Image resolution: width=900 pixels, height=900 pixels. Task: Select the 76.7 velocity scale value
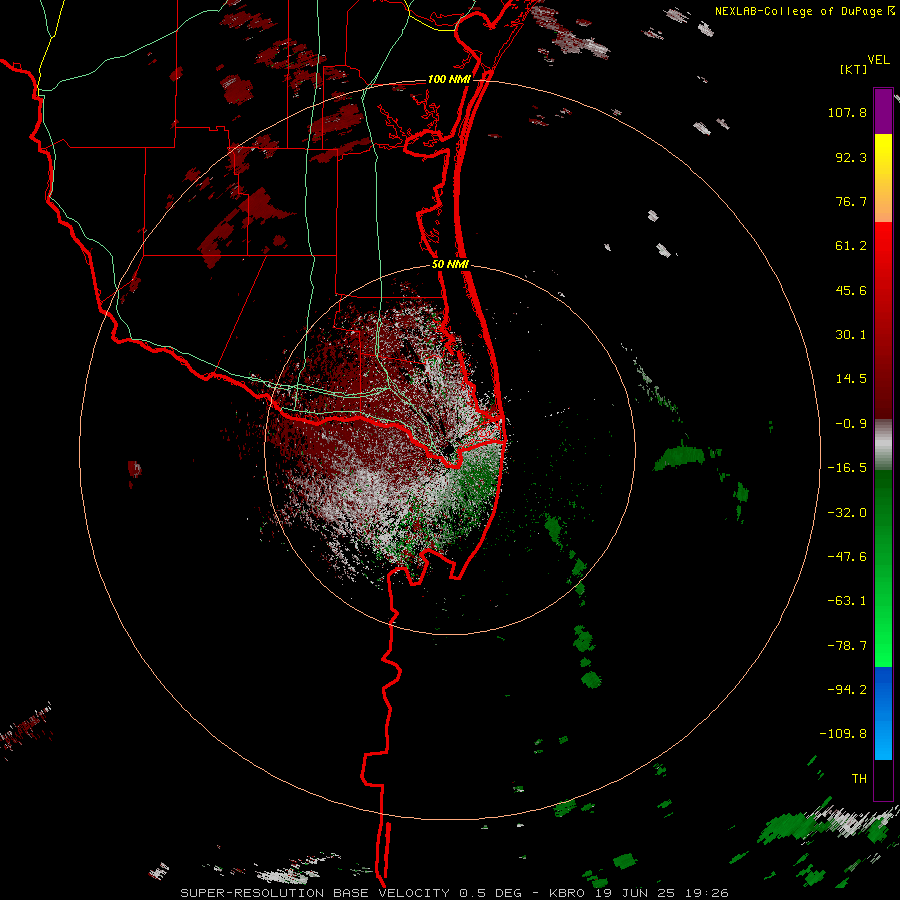(x=851, y=201)
